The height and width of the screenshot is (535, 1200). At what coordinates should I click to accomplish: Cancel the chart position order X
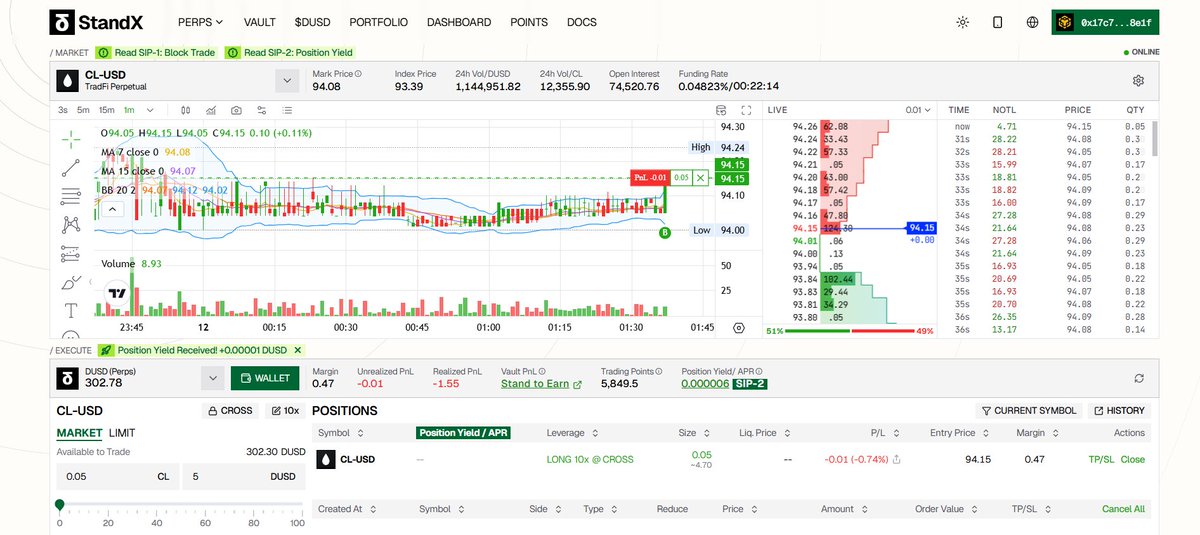(701, 177)
